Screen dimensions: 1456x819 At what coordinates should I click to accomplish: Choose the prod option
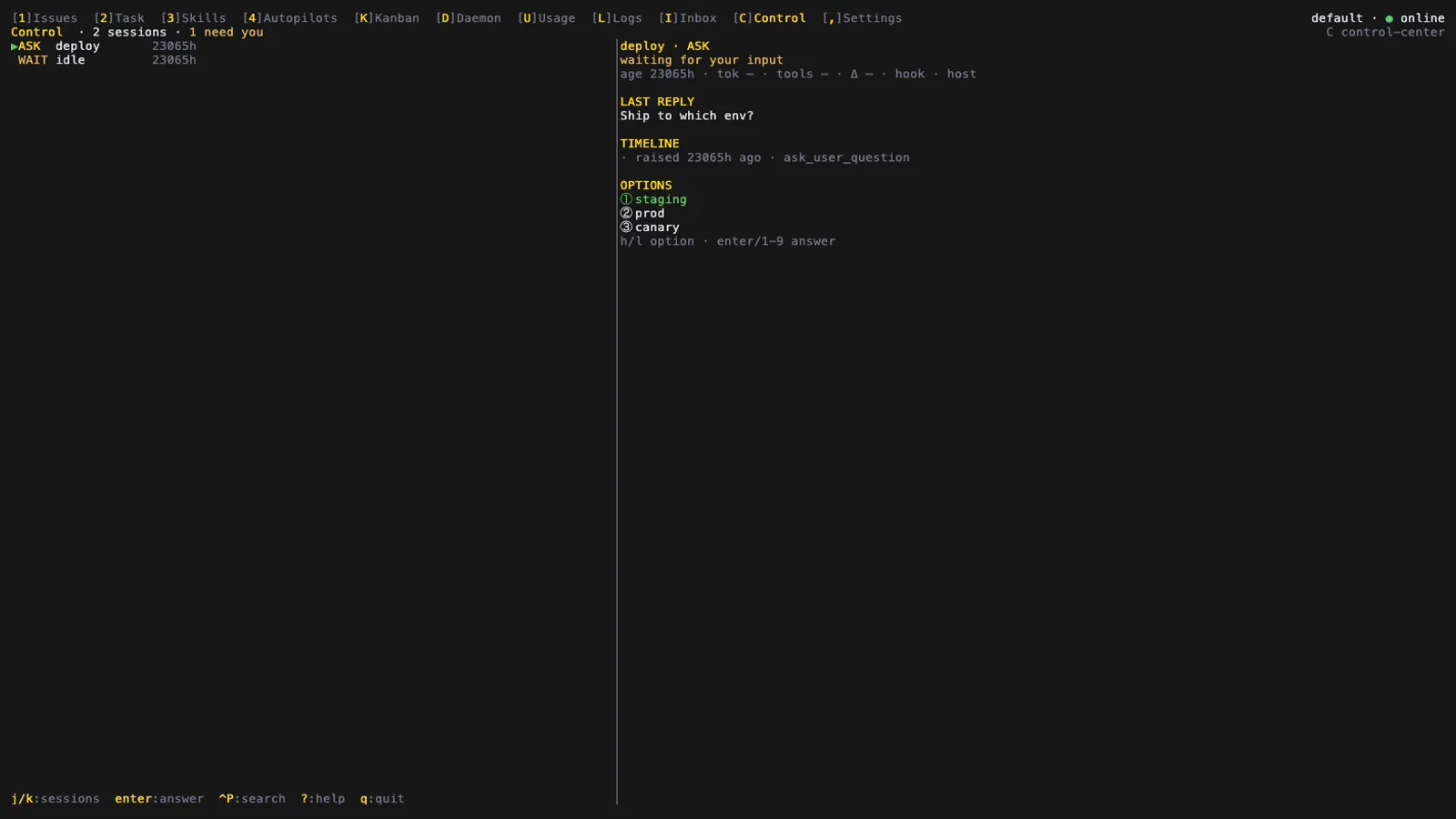(x=642, y=213)
